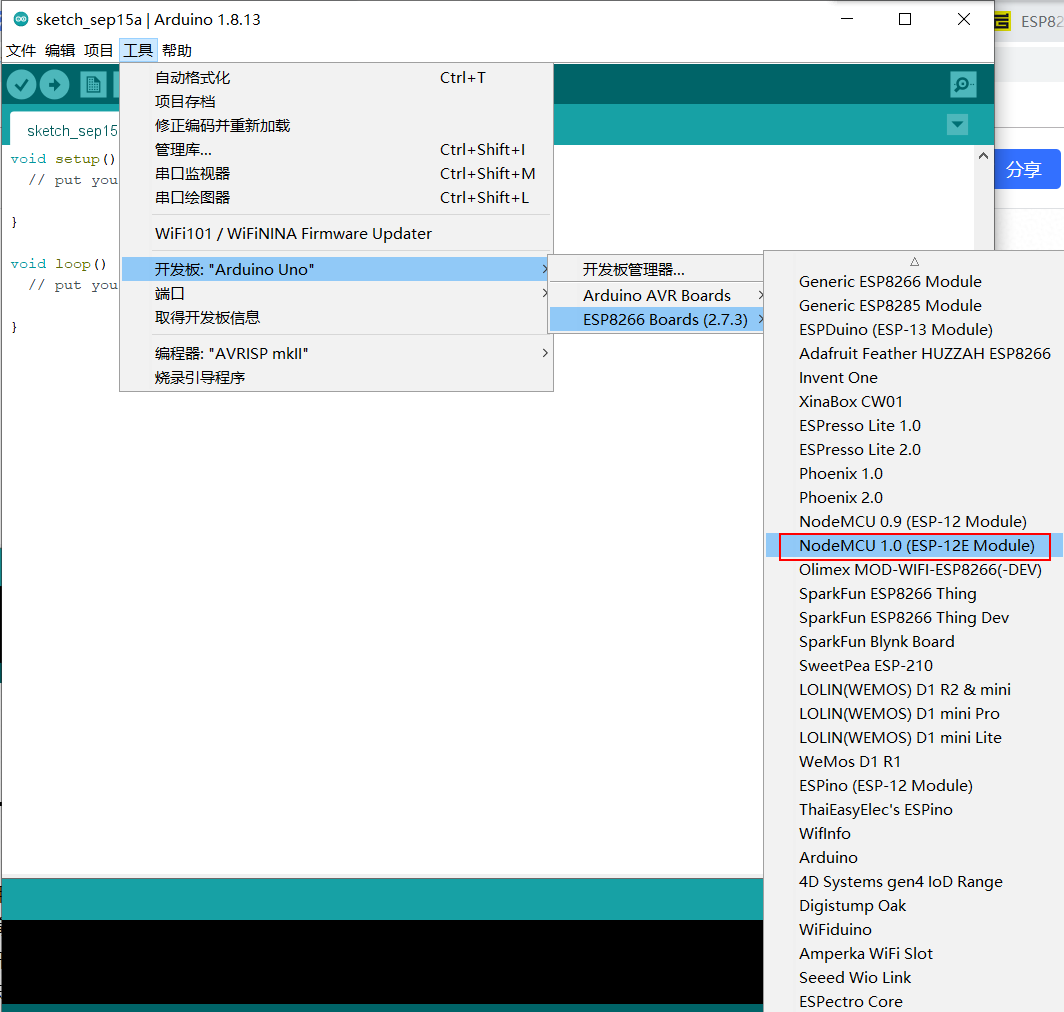Open the 工具 (Tools) menu

coord(137,50)
